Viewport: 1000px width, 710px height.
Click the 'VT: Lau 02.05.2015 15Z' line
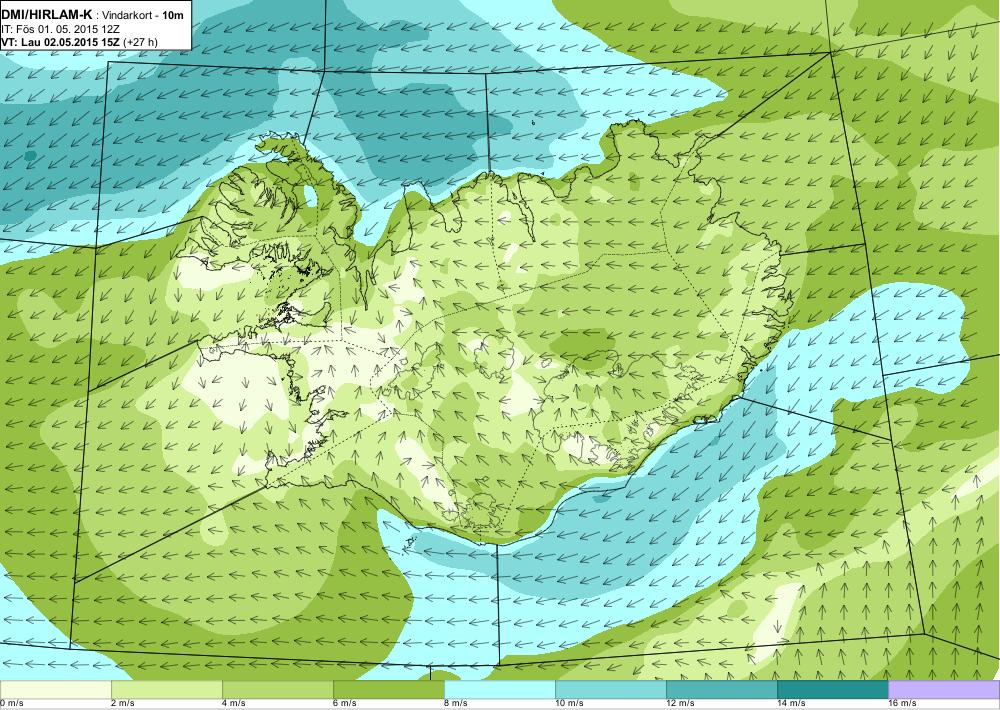pyautogui.click(x=61, y=42)
